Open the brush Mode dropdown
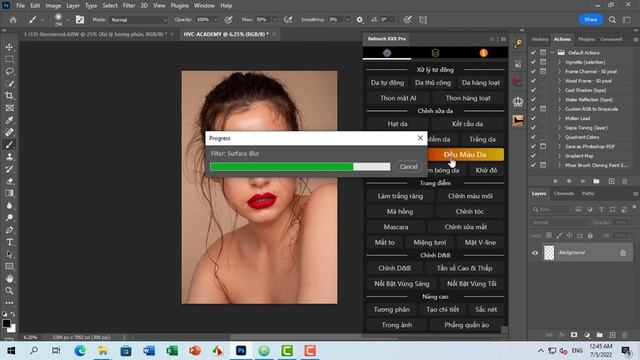Viewport: 640px width, 360px height. 139,20
